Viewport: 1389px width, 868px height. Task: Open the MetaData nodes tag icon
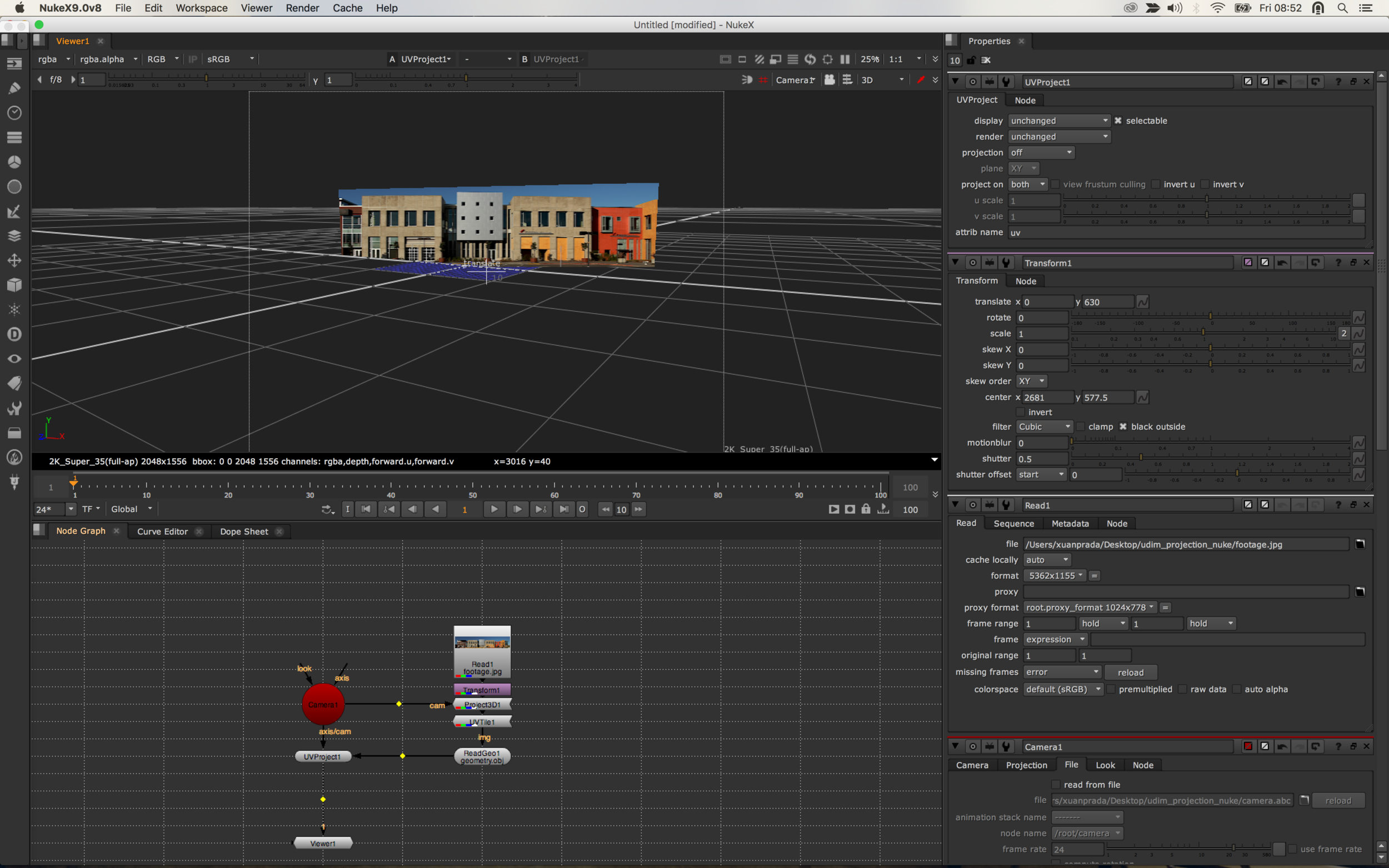point(14,384)
